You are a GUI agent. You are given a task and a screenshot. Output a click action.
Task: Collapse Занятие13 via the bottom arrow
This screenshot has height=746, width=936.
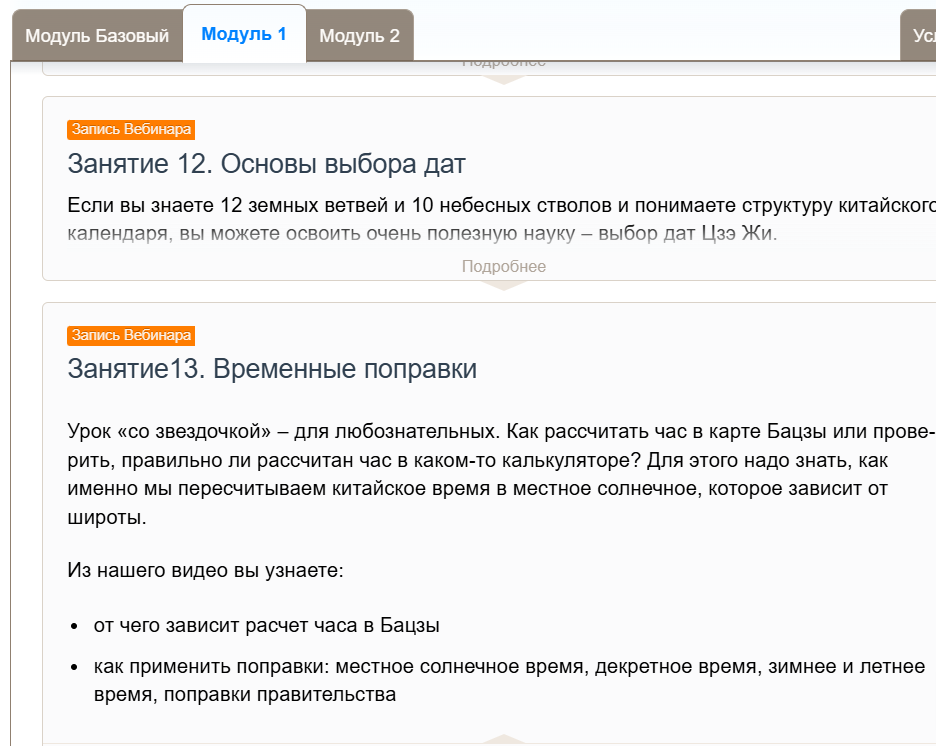pos(503,740)
